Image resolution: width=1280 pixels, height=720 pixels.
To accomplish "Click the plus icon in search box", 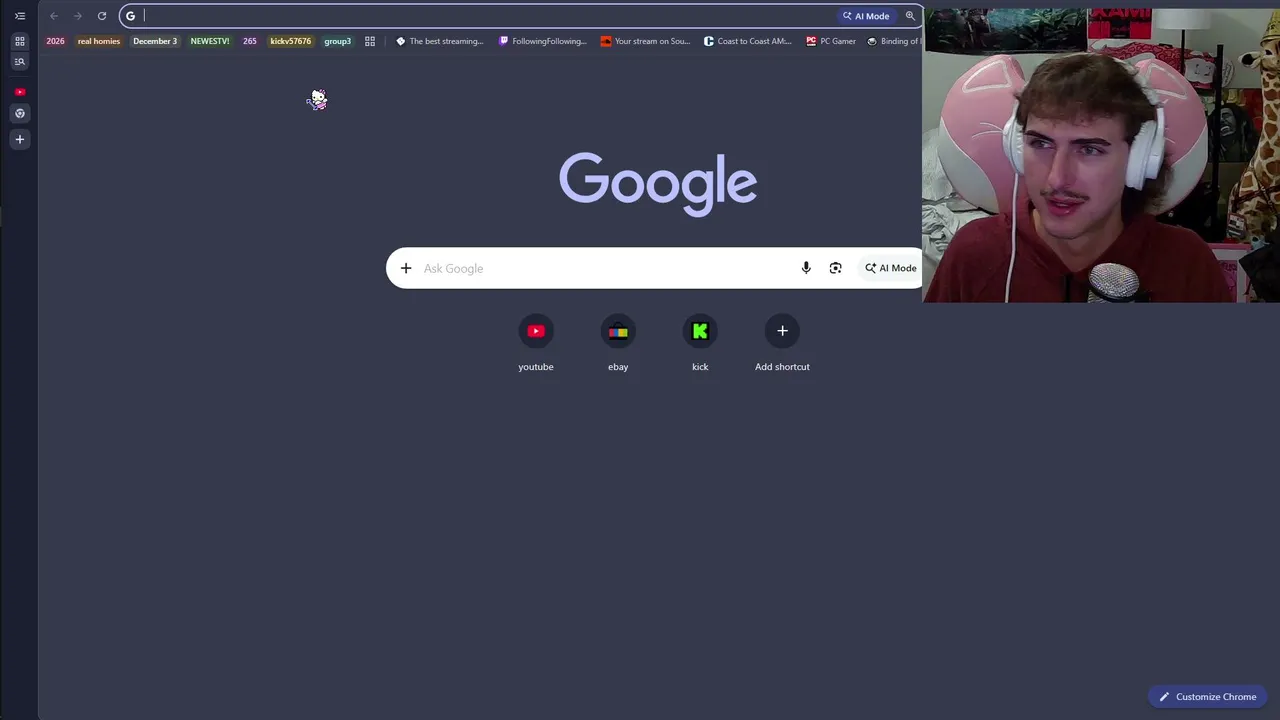I will coord(406,268).
